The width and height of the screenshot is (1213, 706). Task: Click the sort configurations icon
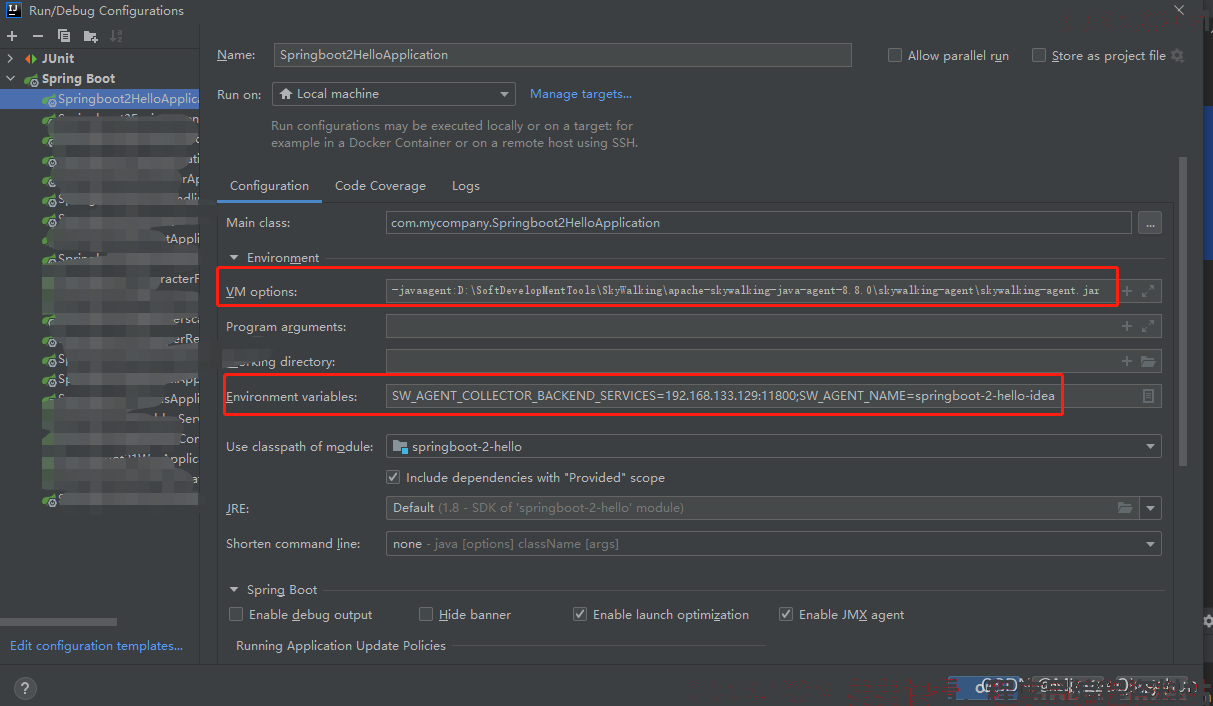pos(116,36)
